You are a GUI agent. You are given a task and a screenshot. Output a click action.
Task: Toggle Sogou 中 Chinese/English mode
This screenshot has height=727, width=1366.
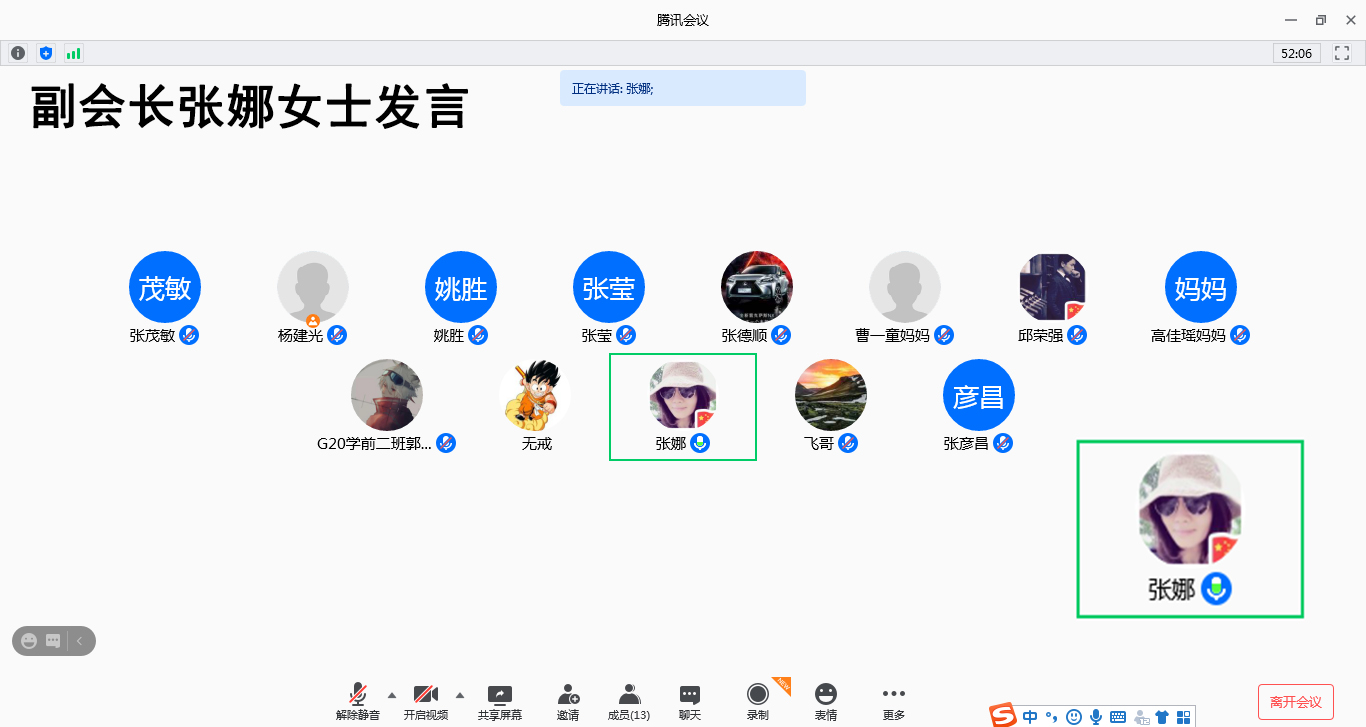(1030, 716)
